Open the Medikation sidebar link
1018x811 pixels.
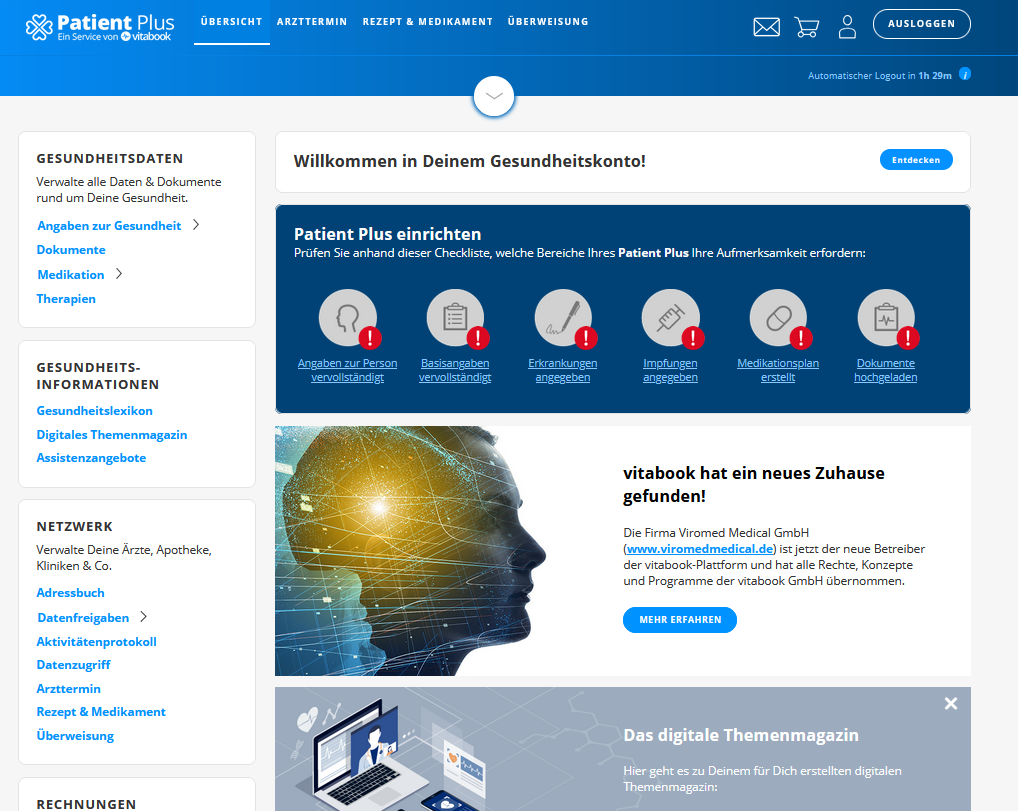(71, 275)
